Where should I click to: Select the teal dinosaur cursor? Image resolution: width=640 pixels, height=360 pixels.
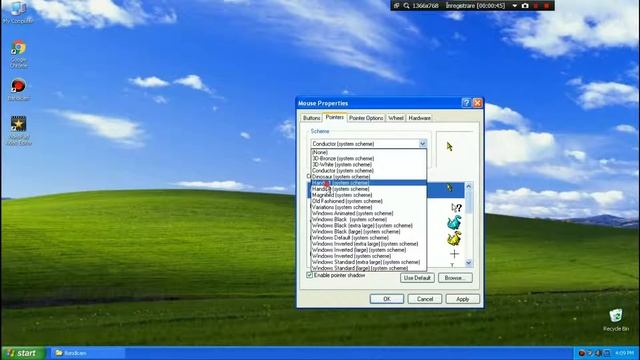pyautogui.click(x=454, y=222)
